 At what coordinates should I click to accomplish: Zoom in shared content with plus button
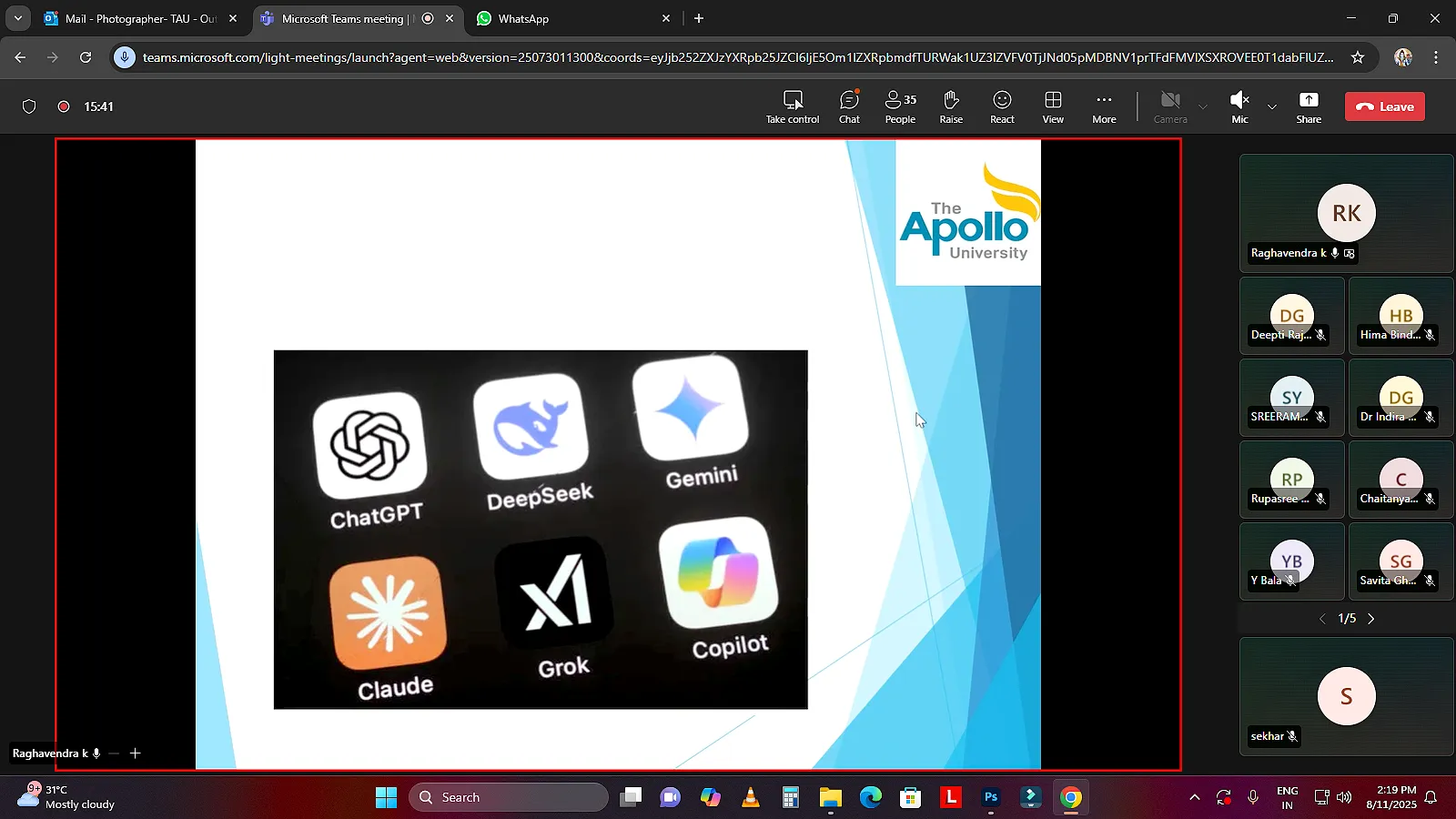pos(136,753)
